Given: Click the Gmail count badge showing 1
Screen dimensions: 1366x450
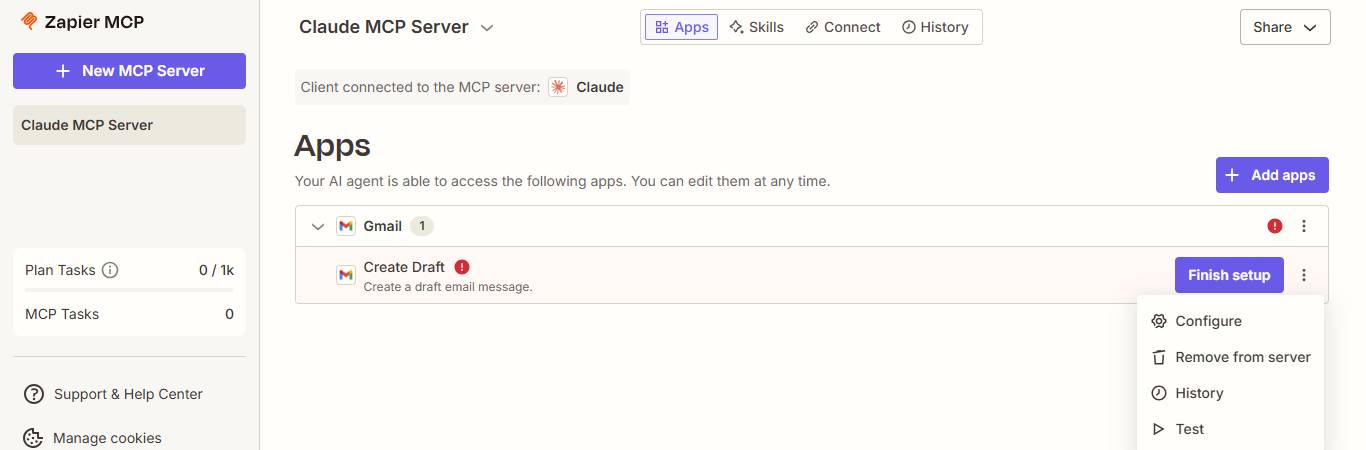Looking at the screenshot, I should click(x=422, y=226).
